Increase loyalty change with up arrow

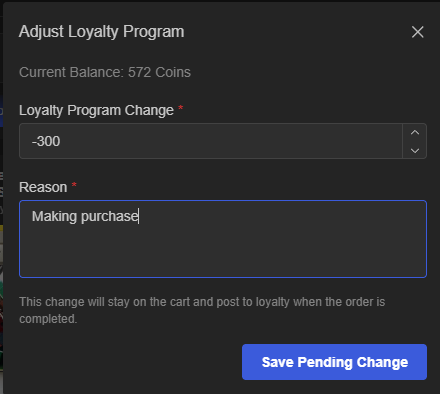[x=415, y=133]
